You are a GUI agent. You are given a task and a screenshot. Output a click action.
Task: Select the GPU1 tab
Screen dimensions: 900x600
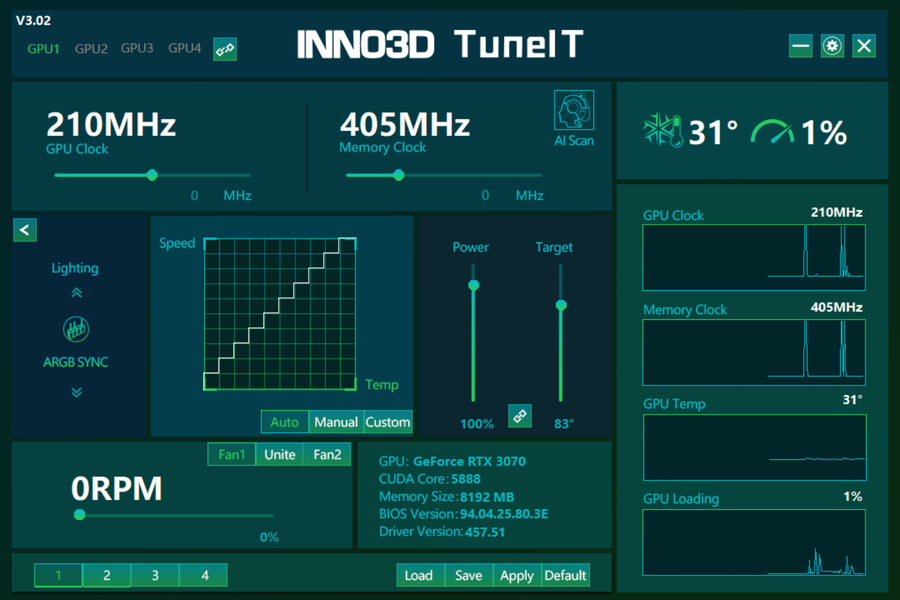coord(44,49)
